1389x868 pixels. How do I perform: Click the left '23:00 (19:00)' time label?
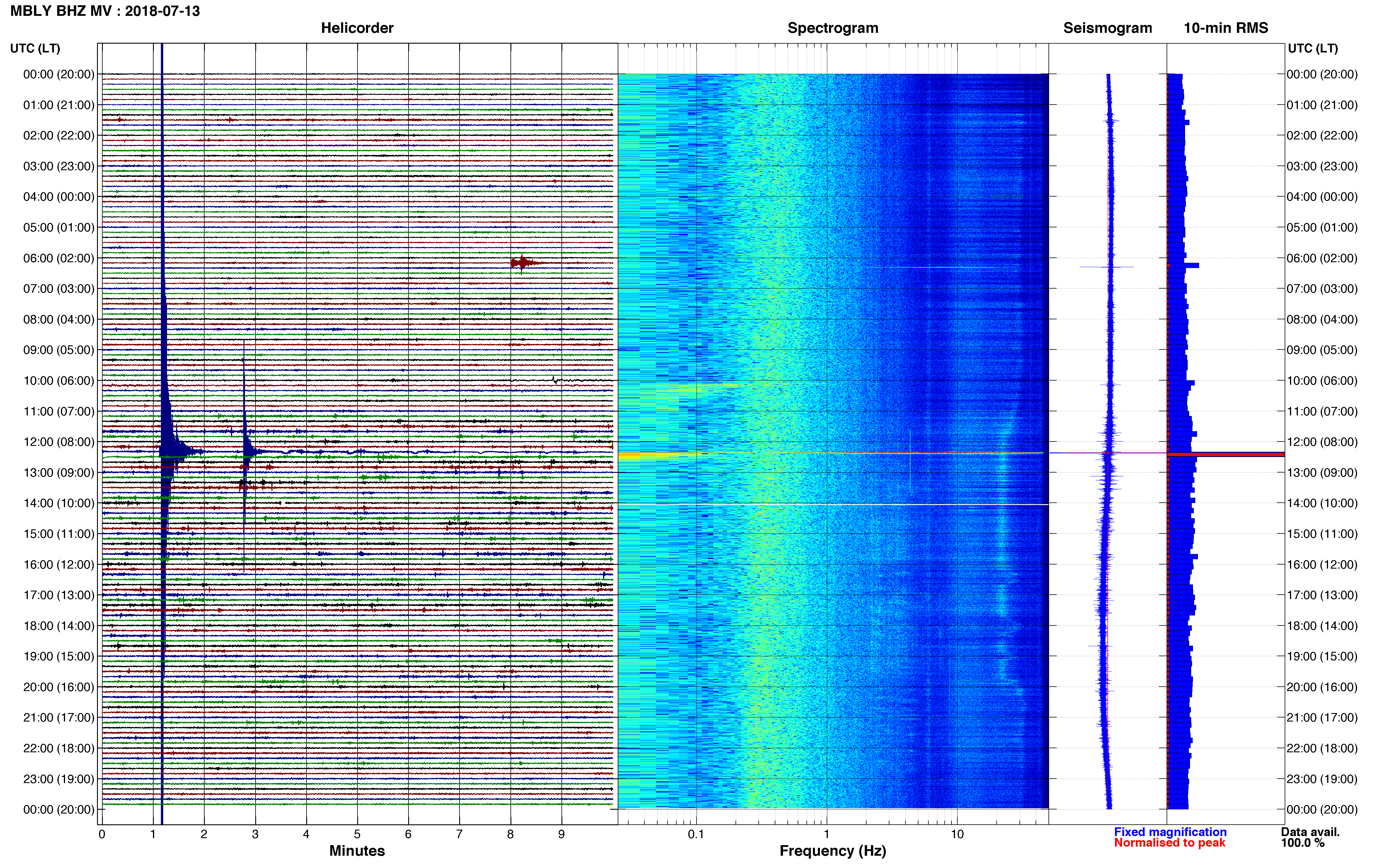59,779
